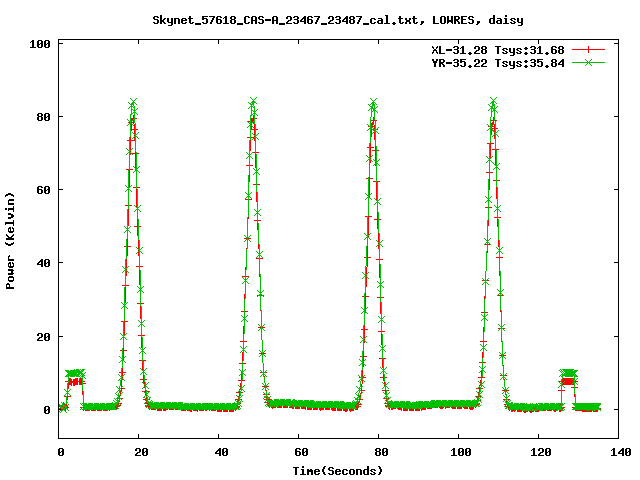The image size is (640, 480).
Task: Click the small calibration bump at the start
Action: tap(74, 376)
